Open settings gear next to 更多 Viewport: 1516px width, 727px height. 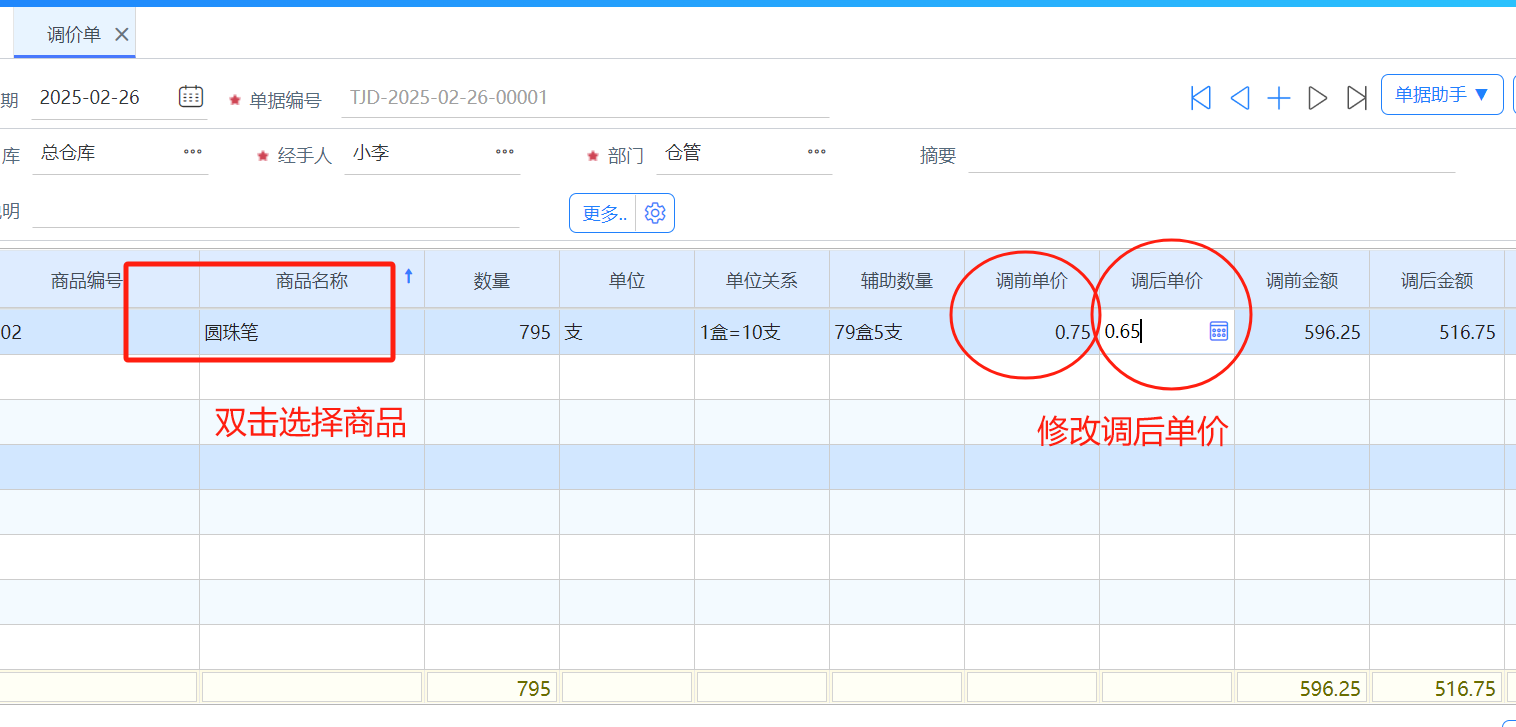[x=655, y=213]
